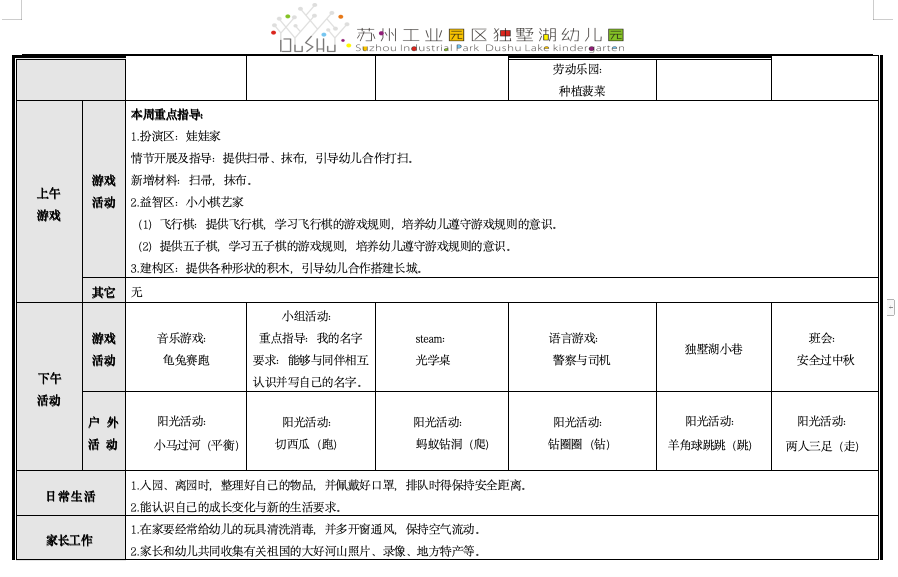
Task: Click the 音乐游戏 龟兔赛跑 cell
Action: pos(185,349)
